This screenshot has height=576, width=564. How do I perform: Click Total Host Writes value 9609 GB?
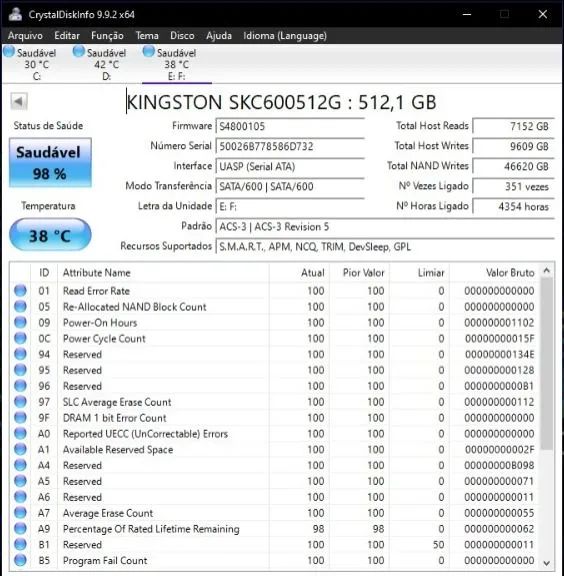coord(513,147)
